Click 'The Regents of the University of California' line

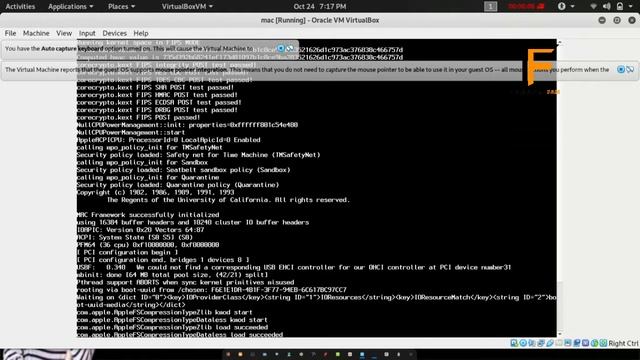point(228,200)
